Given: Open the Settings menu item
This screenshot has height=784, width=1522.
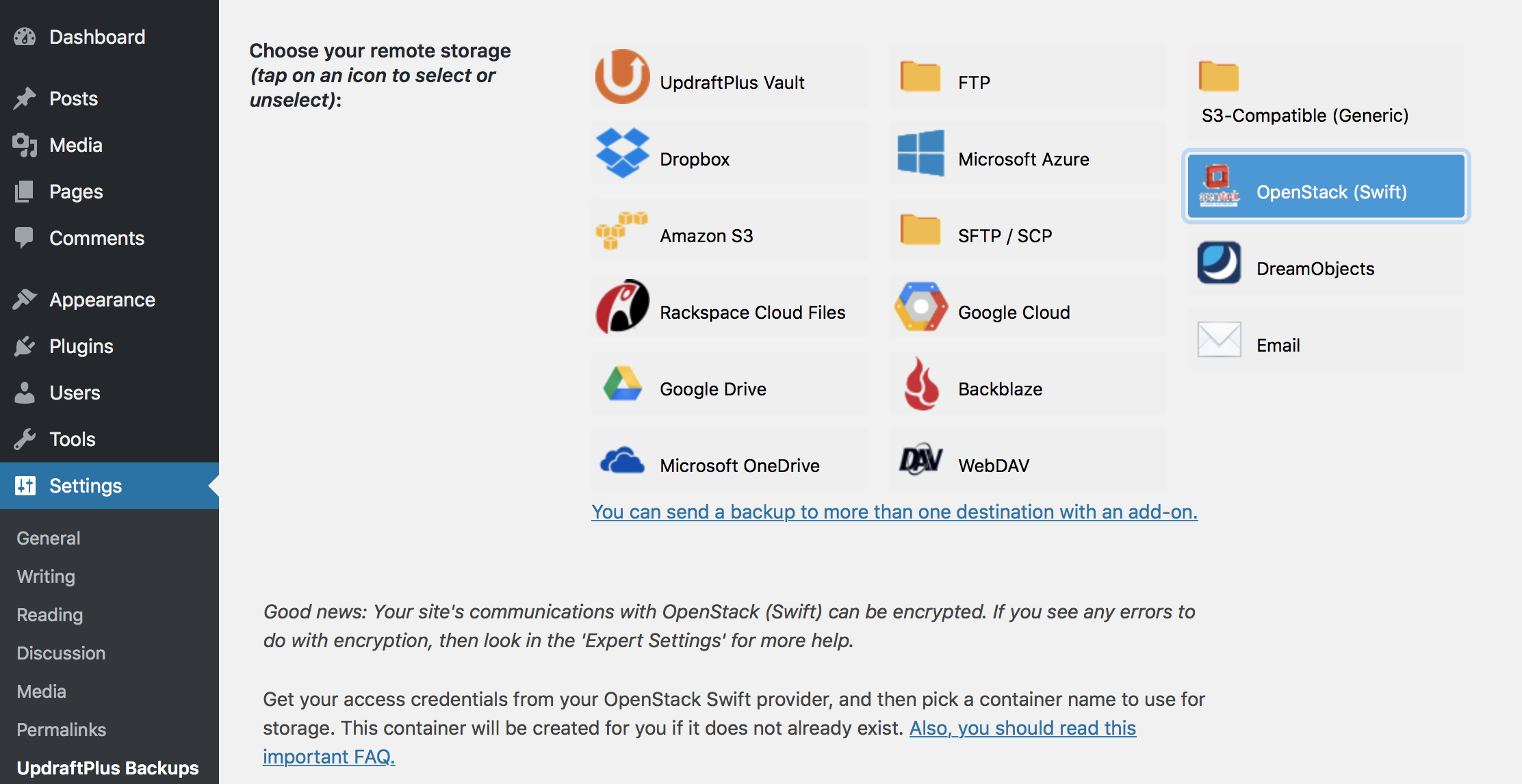Looking at the screenshot, I should click(x=109, y=486).
